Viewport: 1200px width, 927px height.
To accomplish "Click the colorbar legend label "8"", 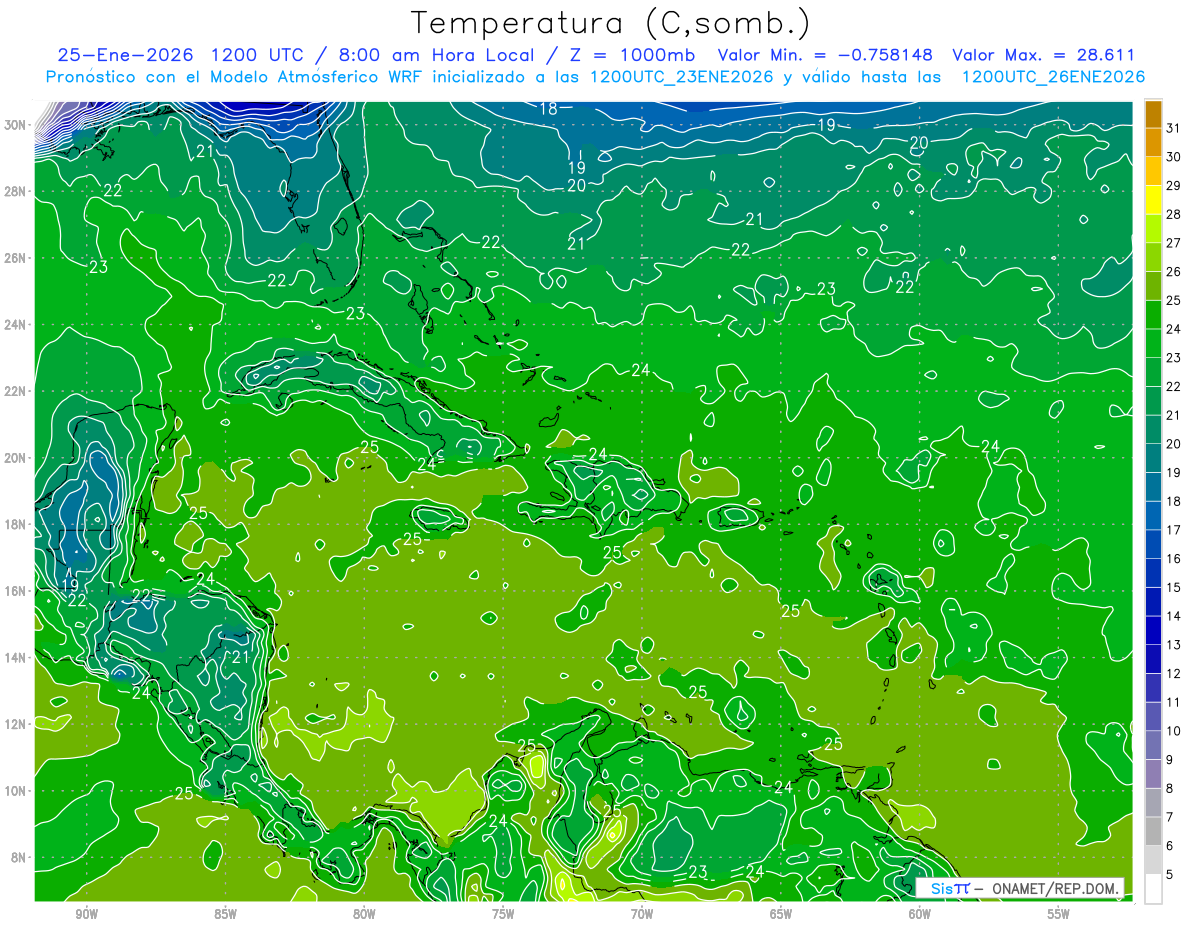I will [x=1170, y=789].
